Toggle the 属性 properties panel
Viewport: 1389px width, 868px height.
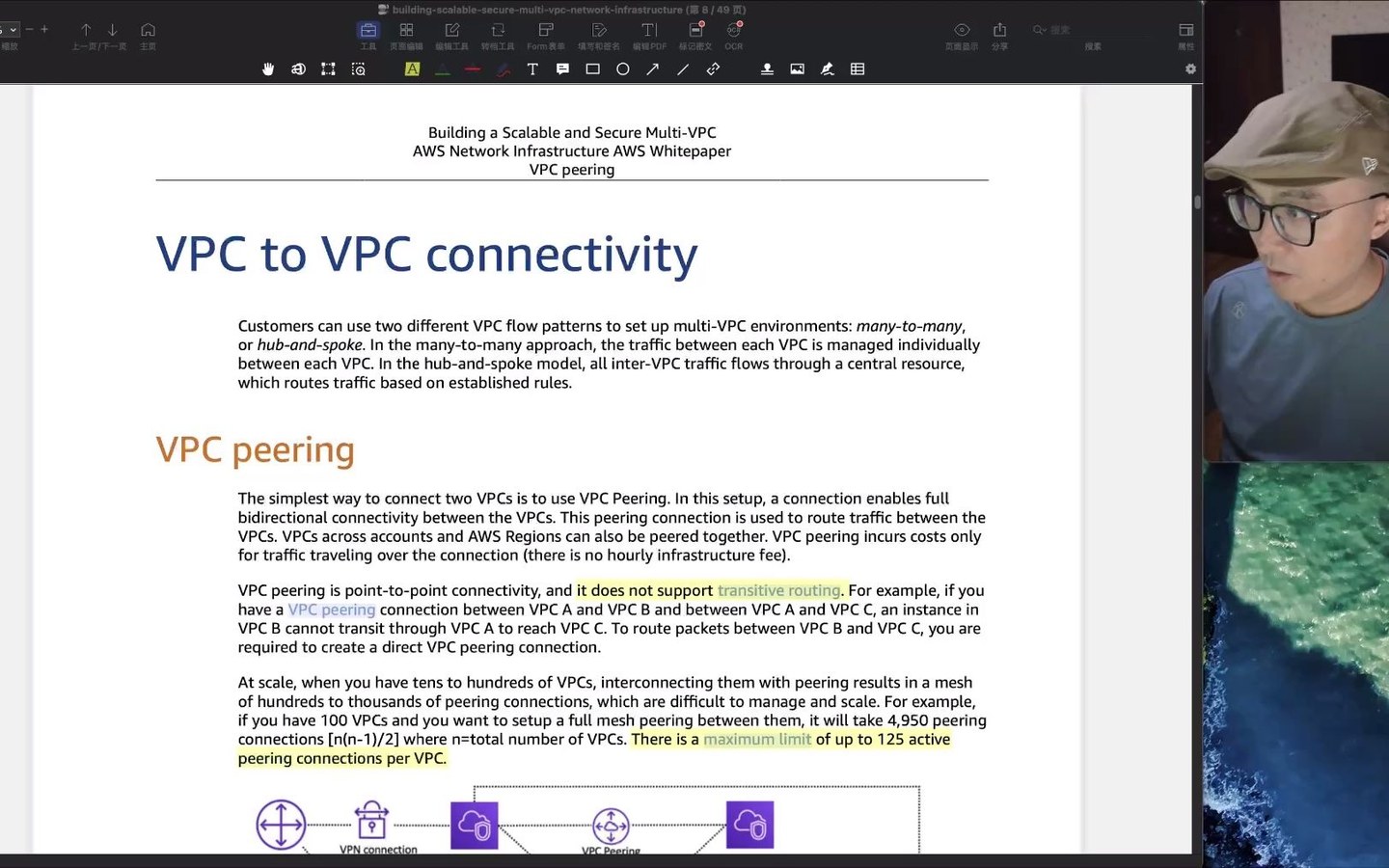pos(1186,36)
